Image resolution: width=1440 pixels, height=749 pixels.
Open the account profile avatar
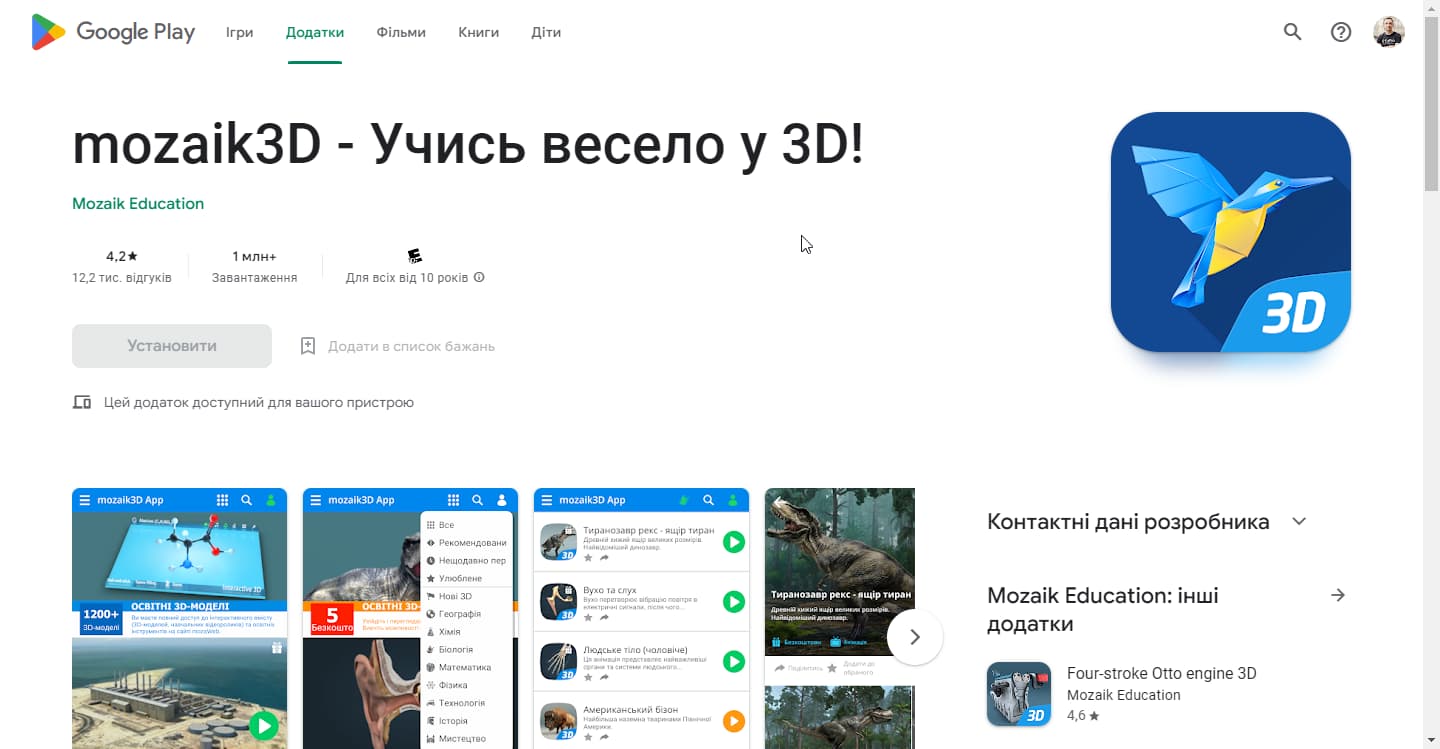1389,32
